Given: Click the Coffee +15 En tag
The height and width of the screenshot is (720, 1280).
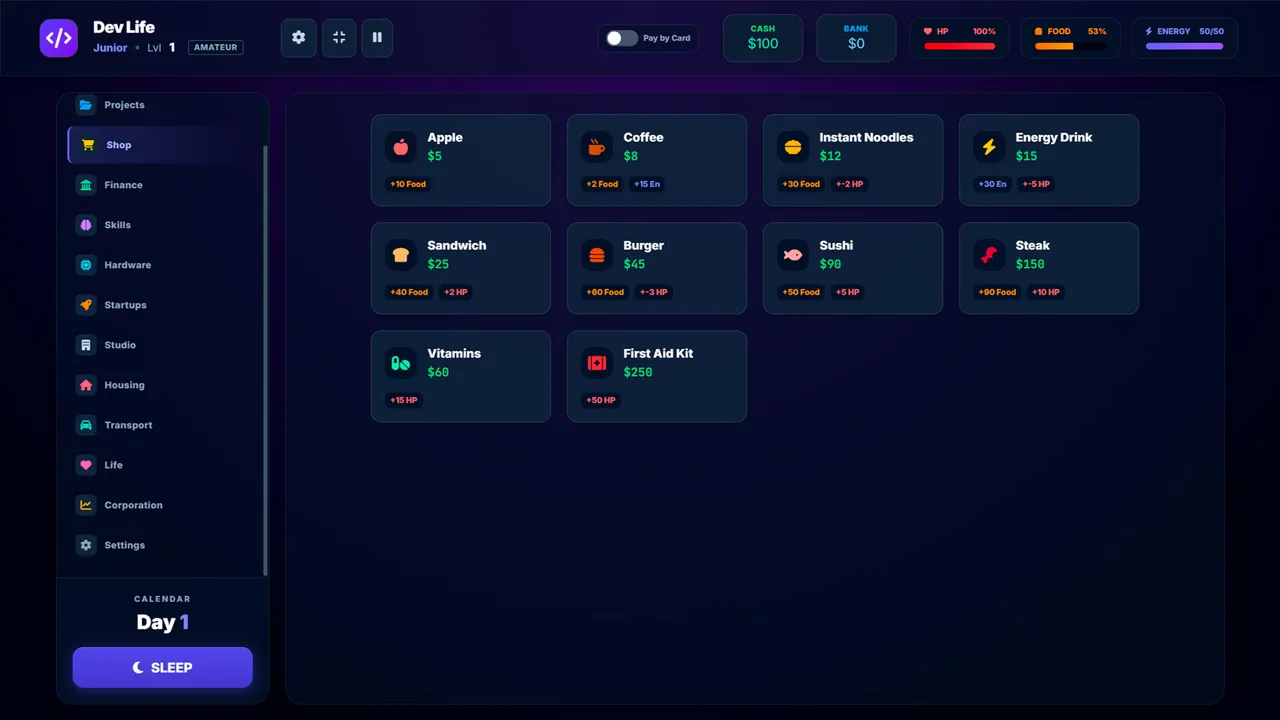Looking at the screenshot, I should tap(647, 184).
